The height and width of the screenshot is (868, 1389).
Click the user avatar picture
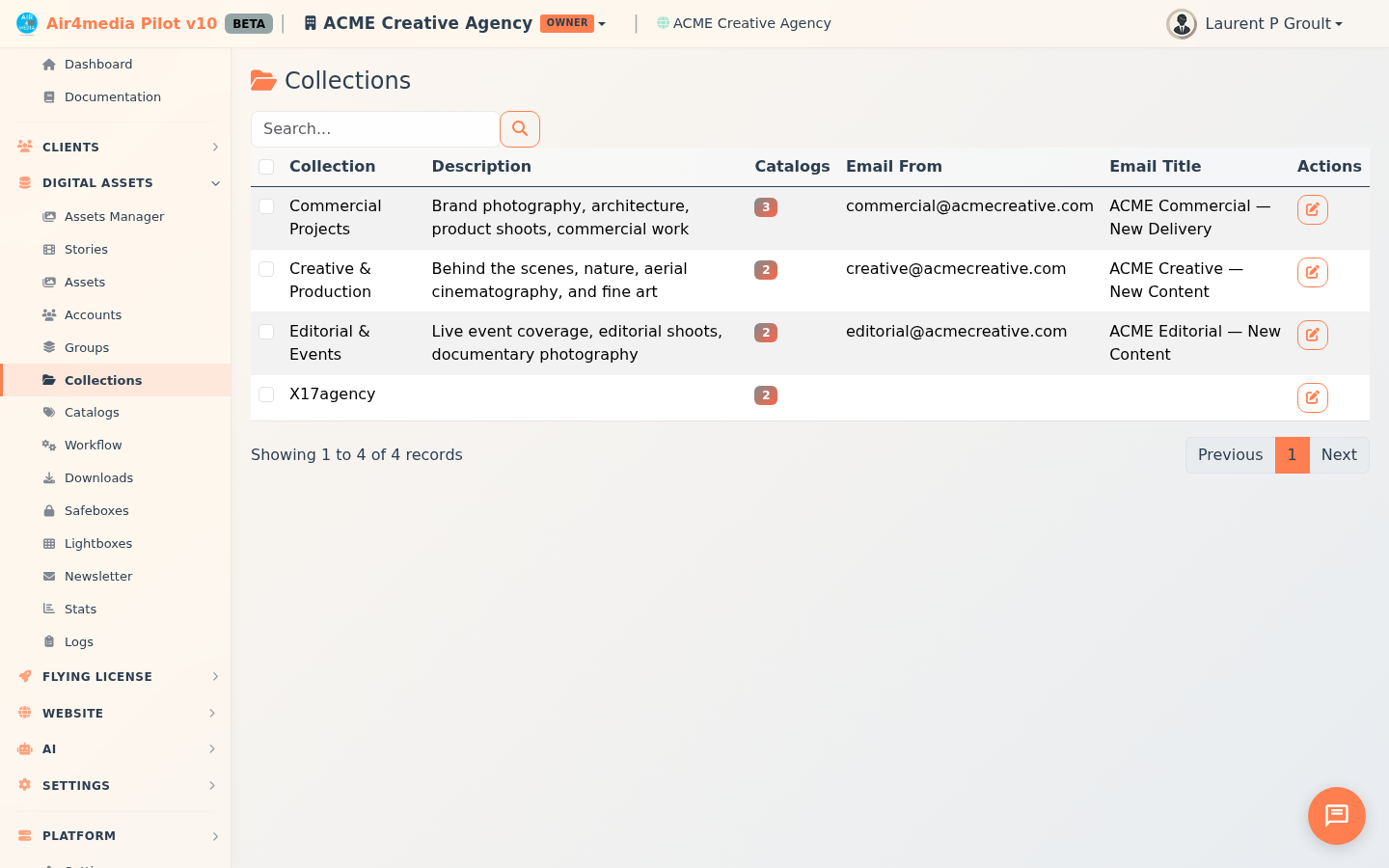point(1181,23)
